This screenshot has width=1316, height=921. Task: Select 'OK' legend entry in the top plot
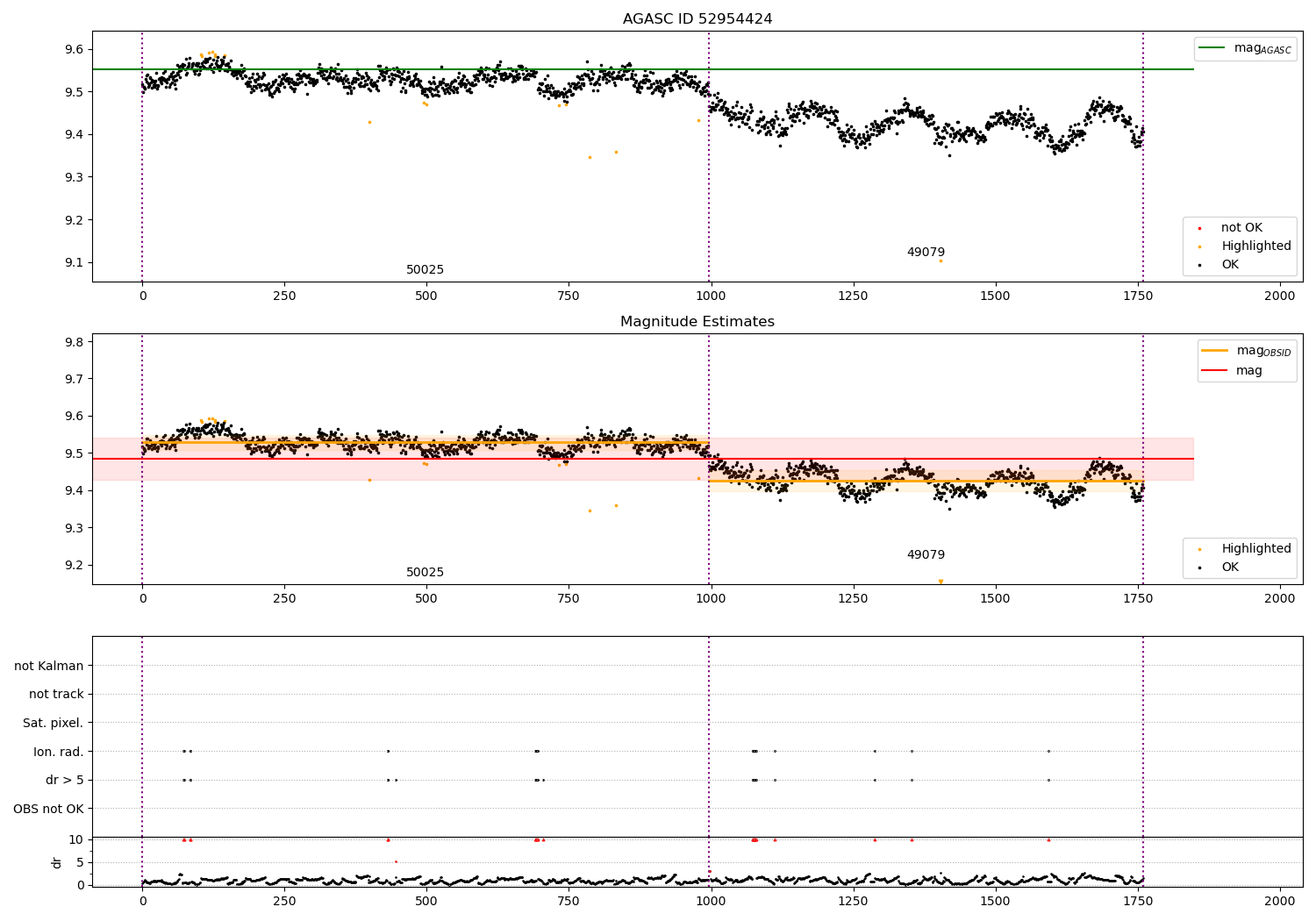1230,265
